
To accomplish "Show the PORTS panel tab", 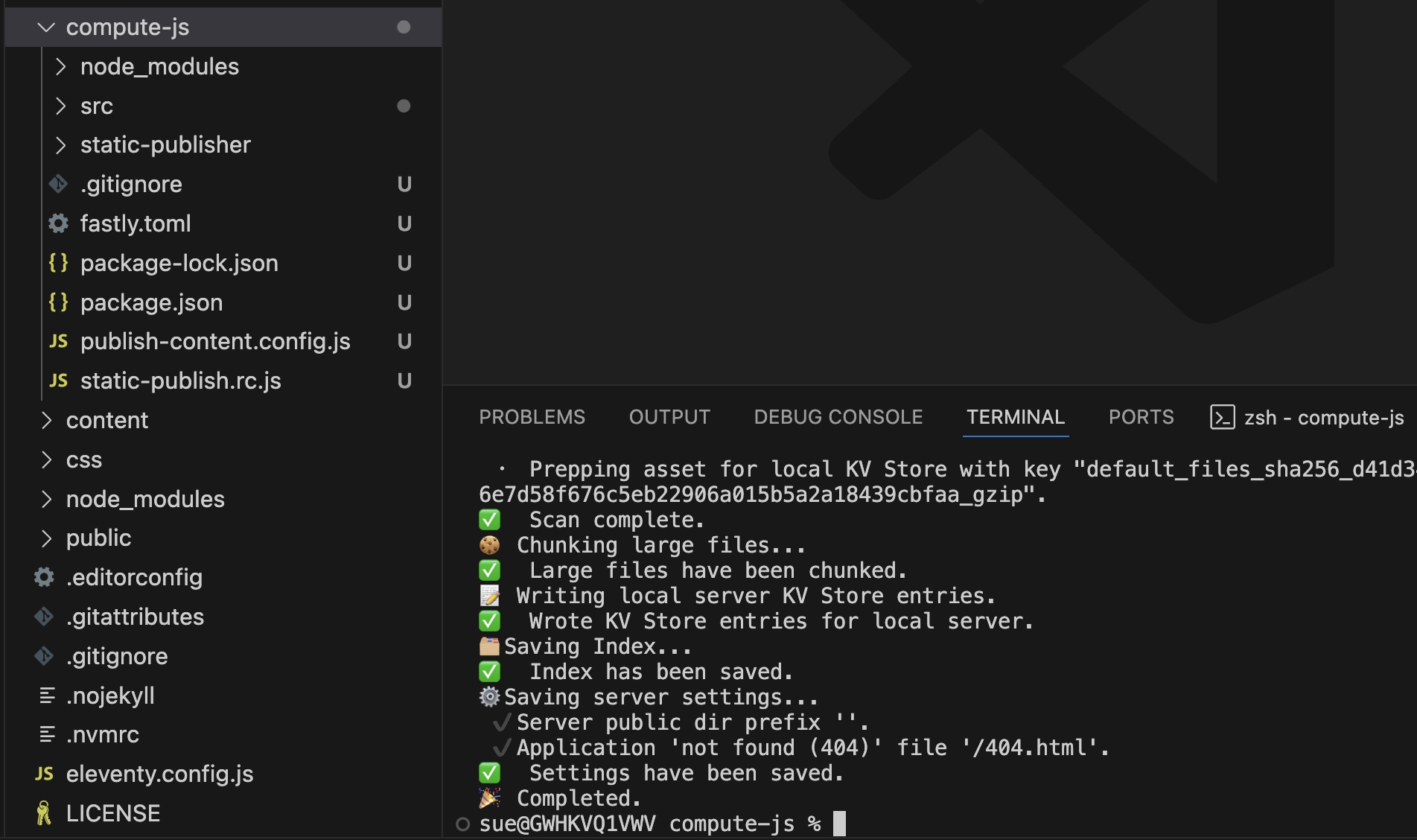I will click(x=1141, y=417).
